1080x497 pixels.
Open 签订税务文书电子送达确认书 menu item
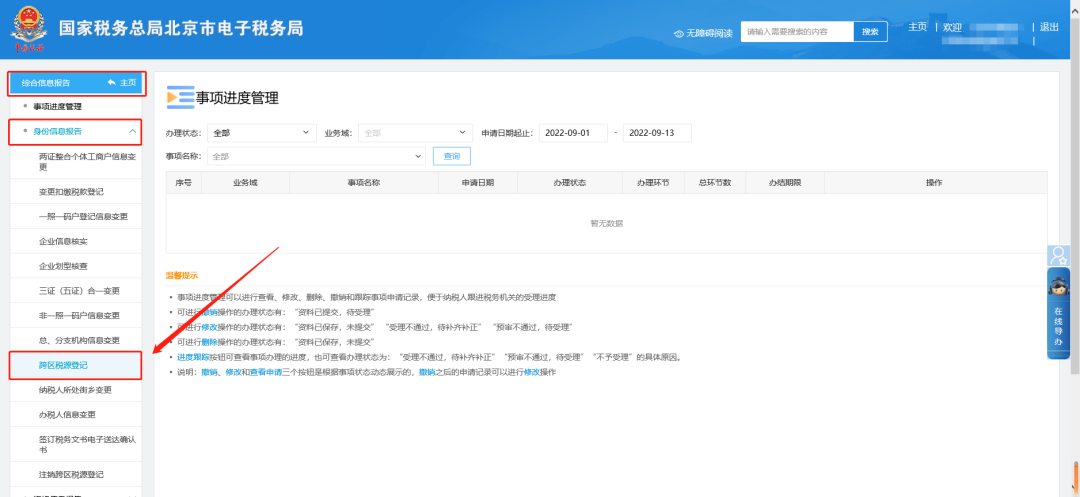click(x=87, y=444)
